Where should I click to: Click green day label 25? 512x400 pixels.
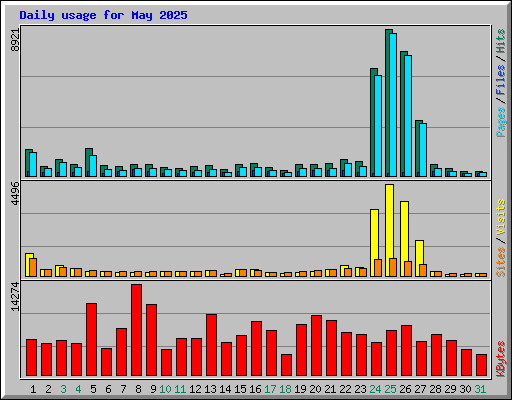390,389
